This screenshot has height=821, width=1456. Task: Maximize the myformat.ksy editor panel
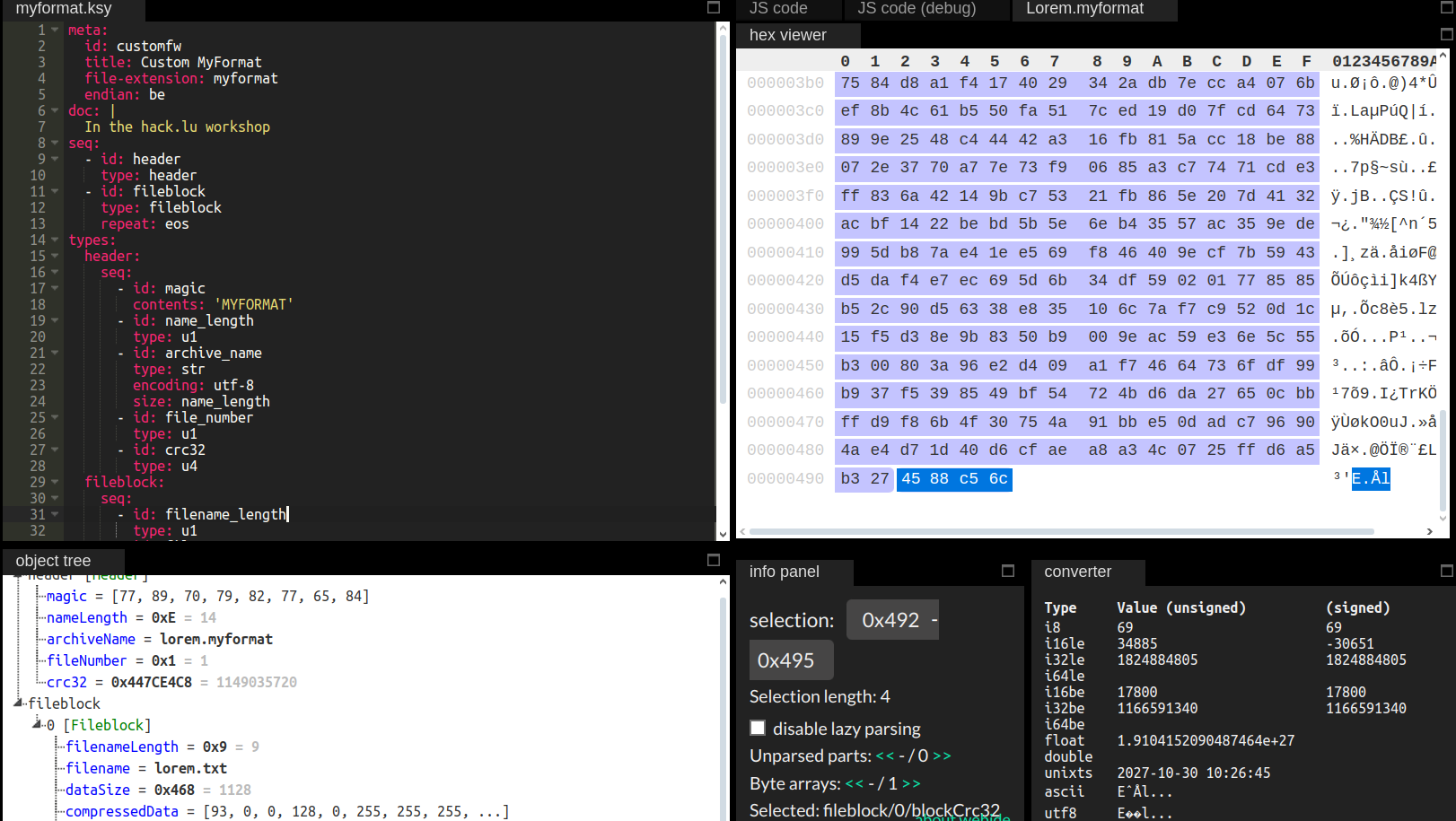click(x=714, y=8)
